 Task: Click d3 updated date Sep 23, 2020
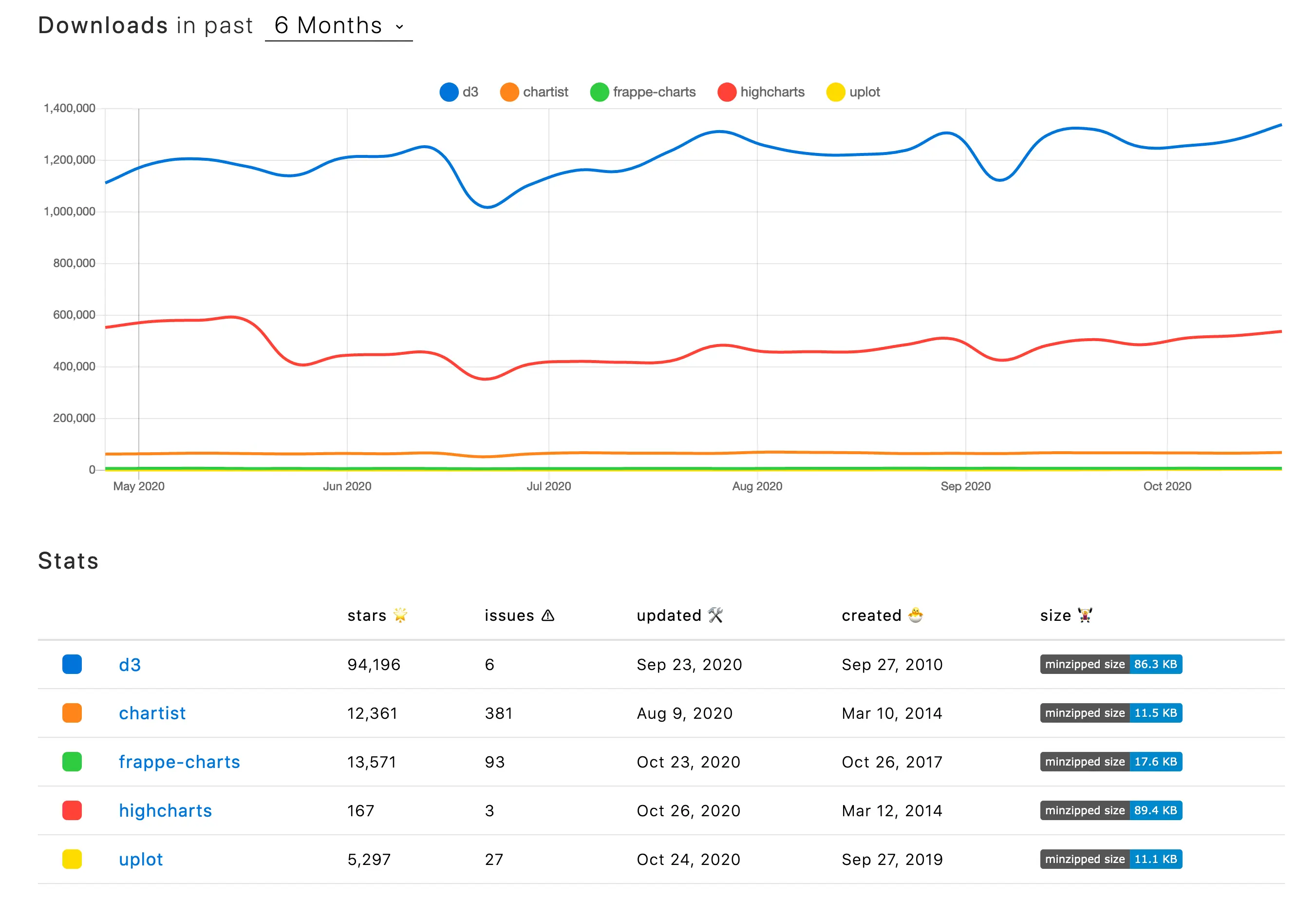[690, 665]
